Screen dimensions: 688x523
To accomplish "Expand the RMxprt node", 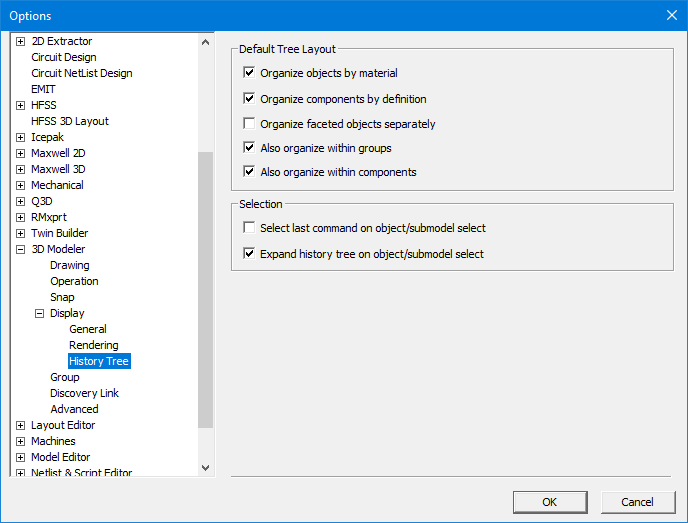I will pyautogui.click(x=20, y=217).
